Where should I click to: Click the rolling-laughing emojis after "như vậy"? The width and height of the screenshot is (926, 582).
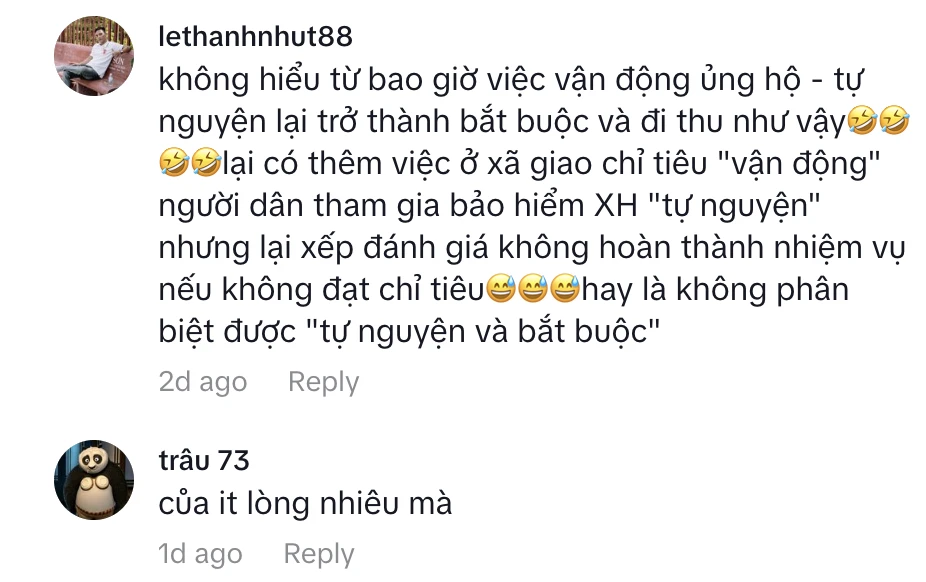[878, 121]
